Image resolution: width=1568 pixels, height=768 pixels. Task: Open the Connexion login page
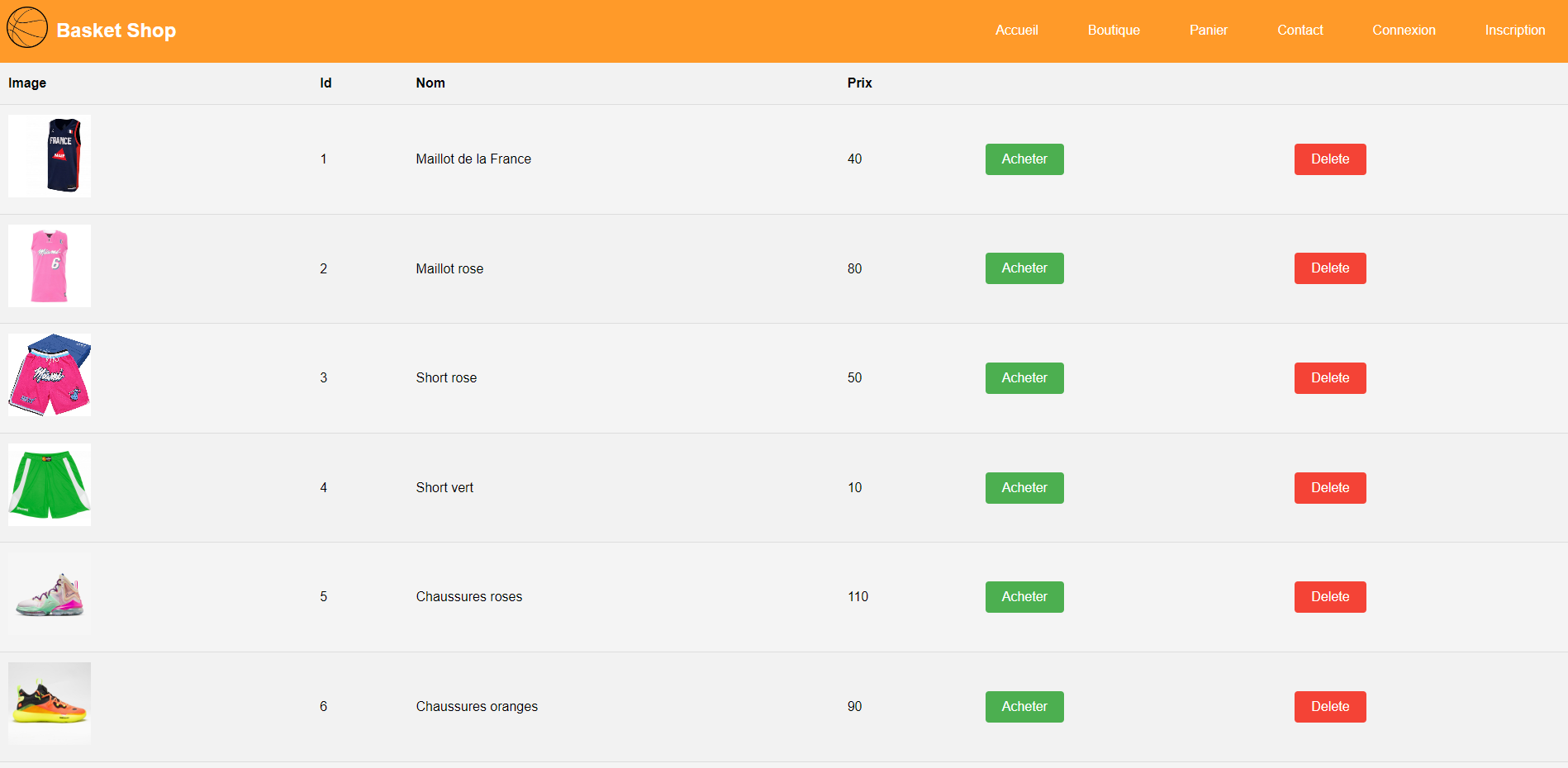click(x=1404, y=30)
